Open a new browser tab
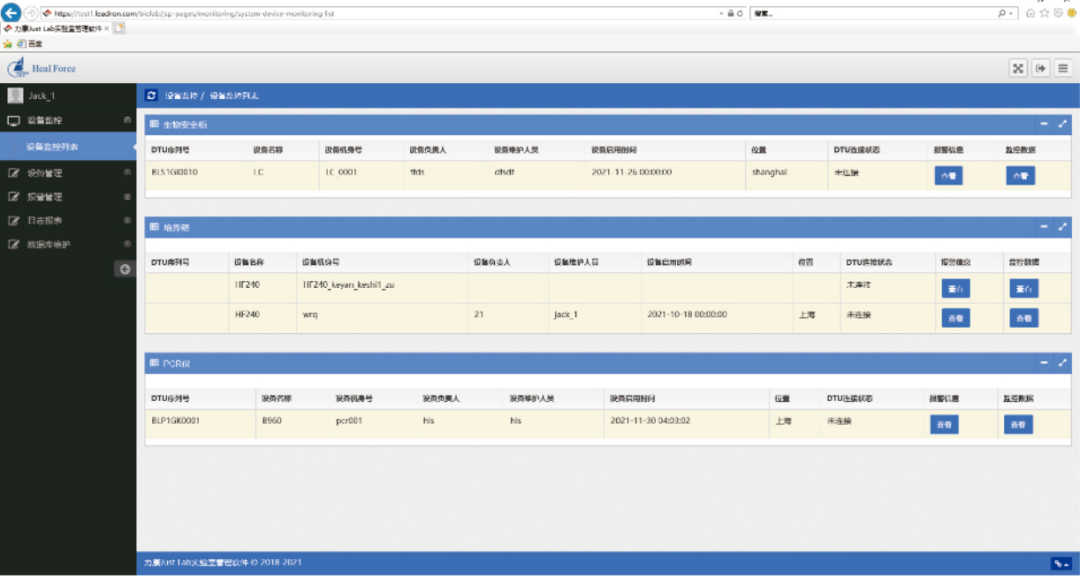The image size is (1080, 576). [x=119, y=28]
